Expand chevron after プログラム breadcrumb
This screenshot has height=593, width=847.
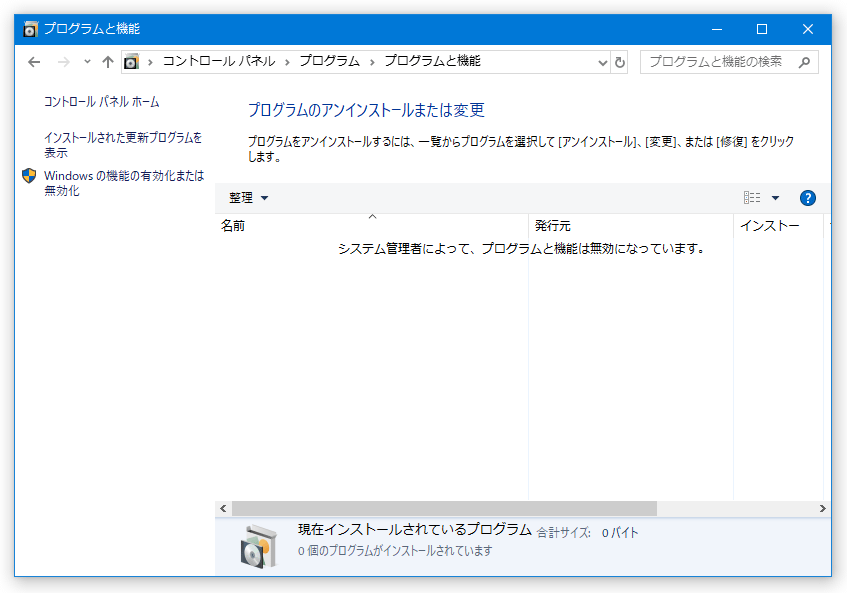372,62
